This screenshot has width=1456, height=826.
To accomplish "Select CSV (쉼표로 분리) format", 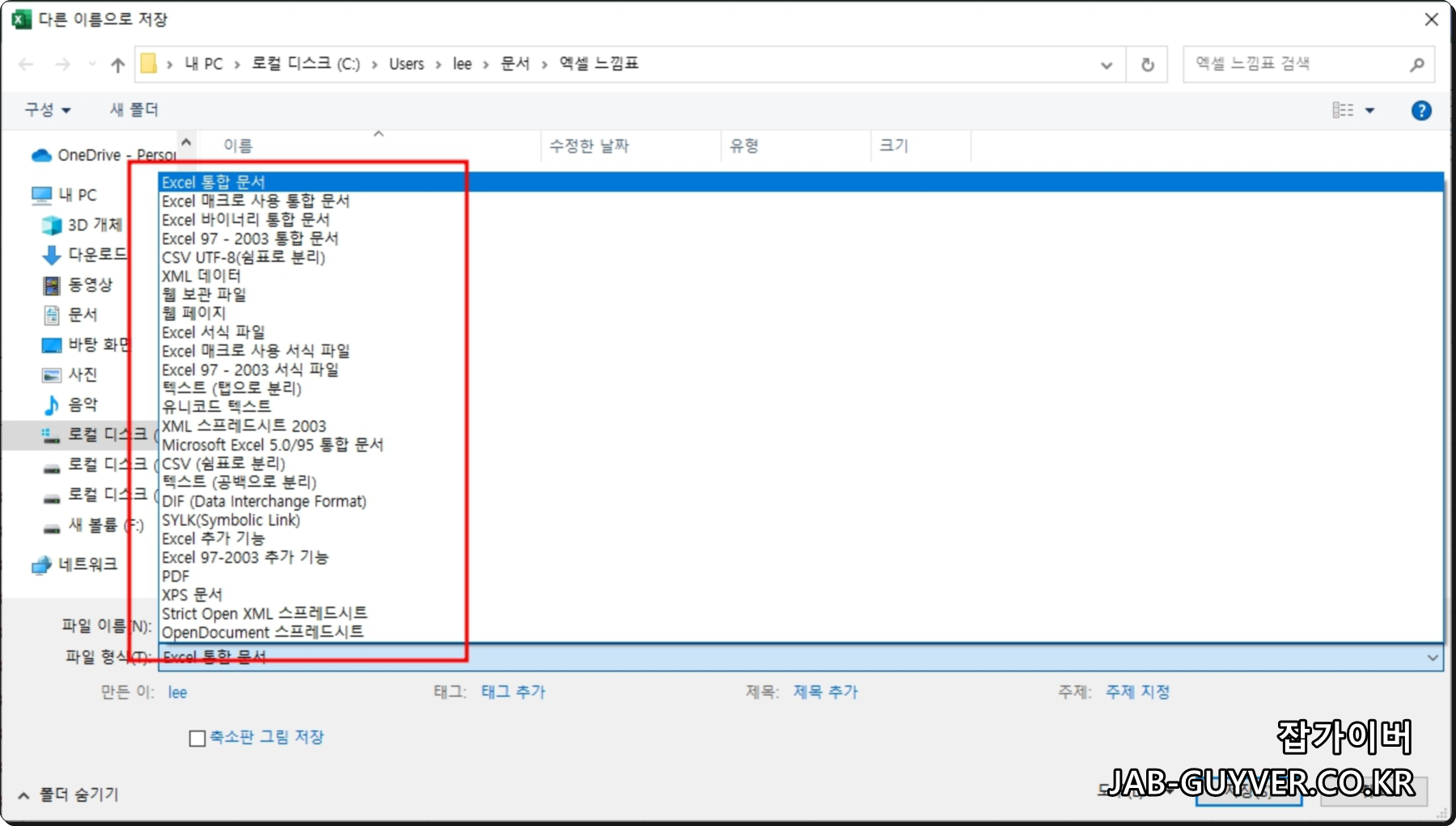I will coord(801,464).
